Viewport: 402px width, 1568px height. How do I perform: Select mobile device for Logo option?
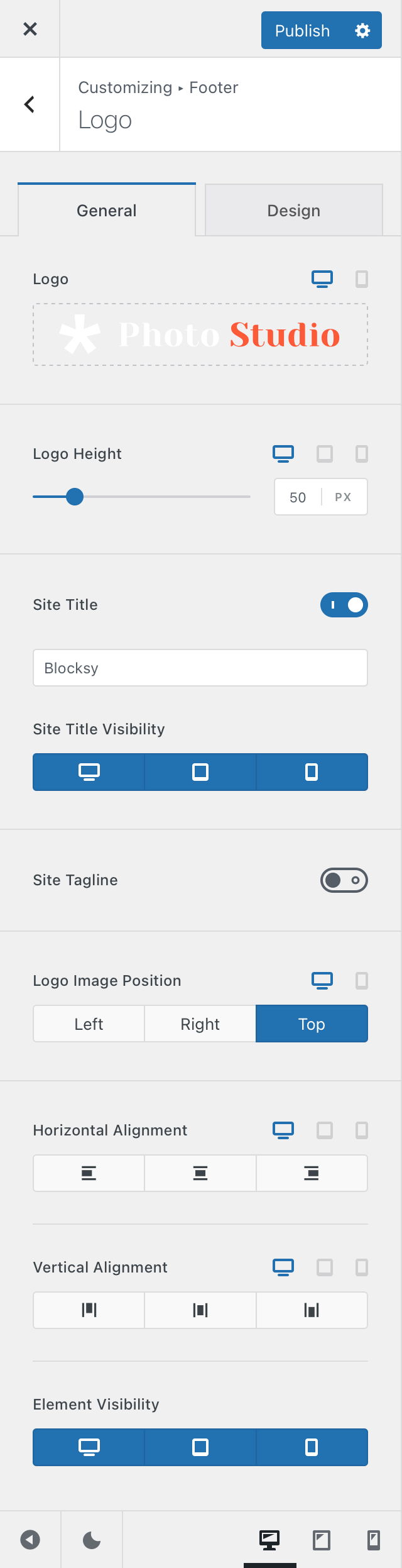tap(362, 279)
